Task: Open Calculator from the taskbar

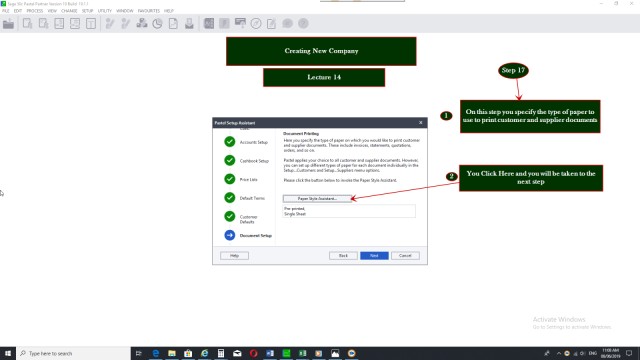Action: click(221, 353)
